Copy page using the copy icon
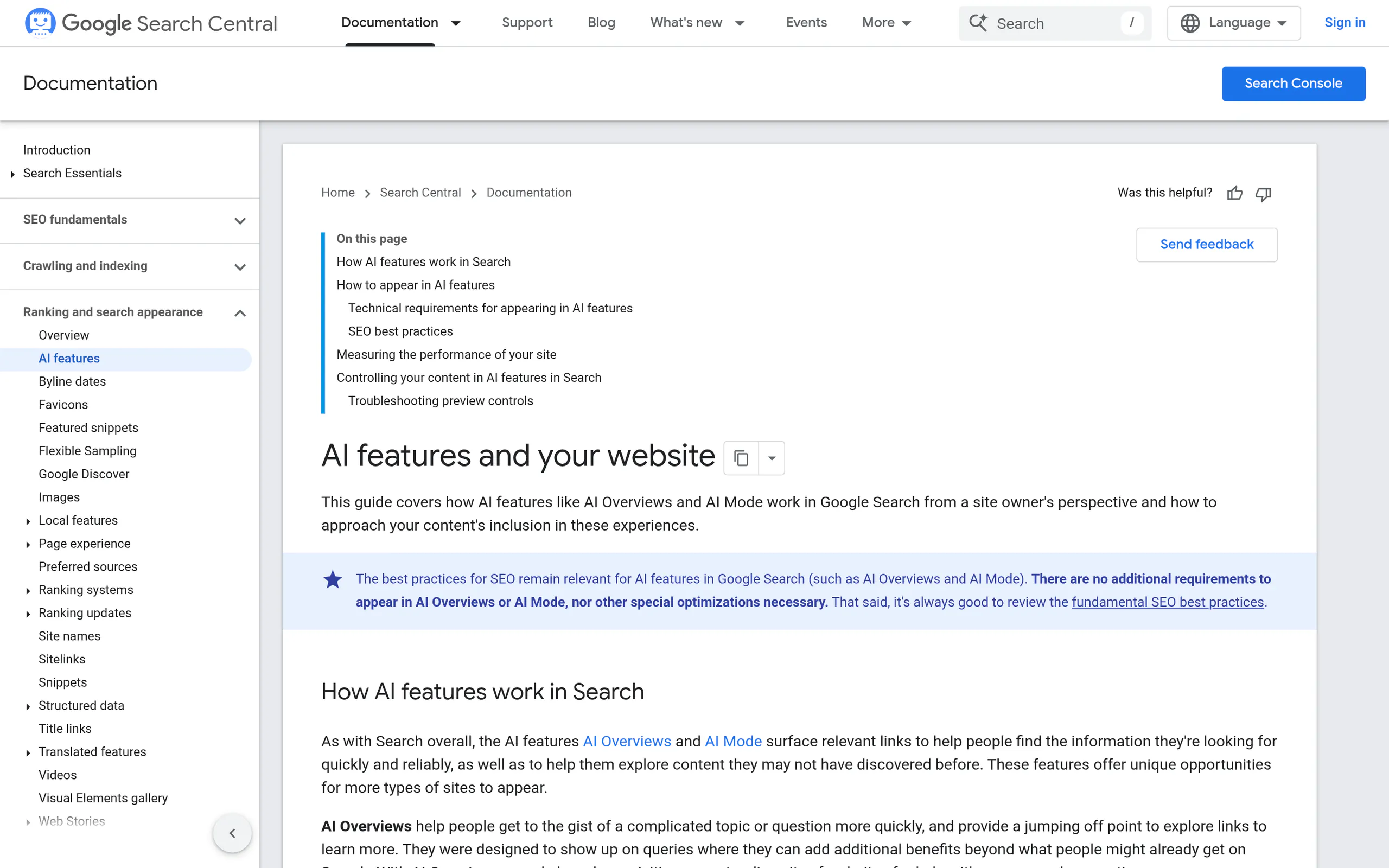Image resolution: width=1389 pixels, height=868 pixels. [x=741, y=458]
